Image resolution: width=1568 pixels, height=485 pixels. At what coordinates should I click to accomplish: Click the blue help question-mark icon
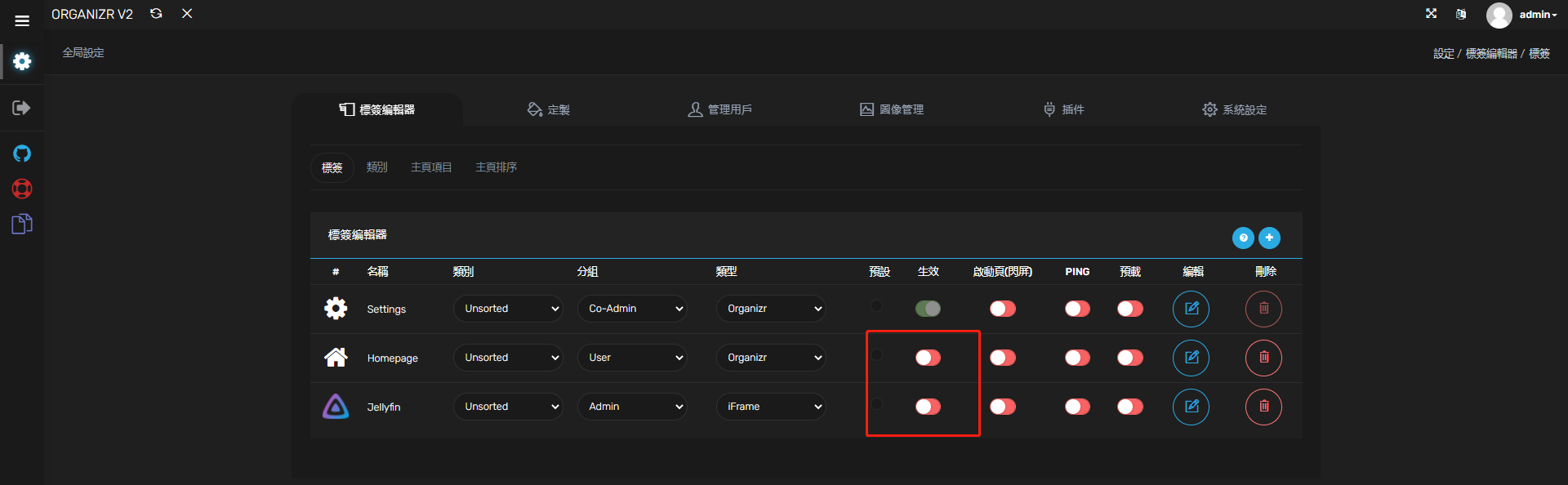point(1243,238)
